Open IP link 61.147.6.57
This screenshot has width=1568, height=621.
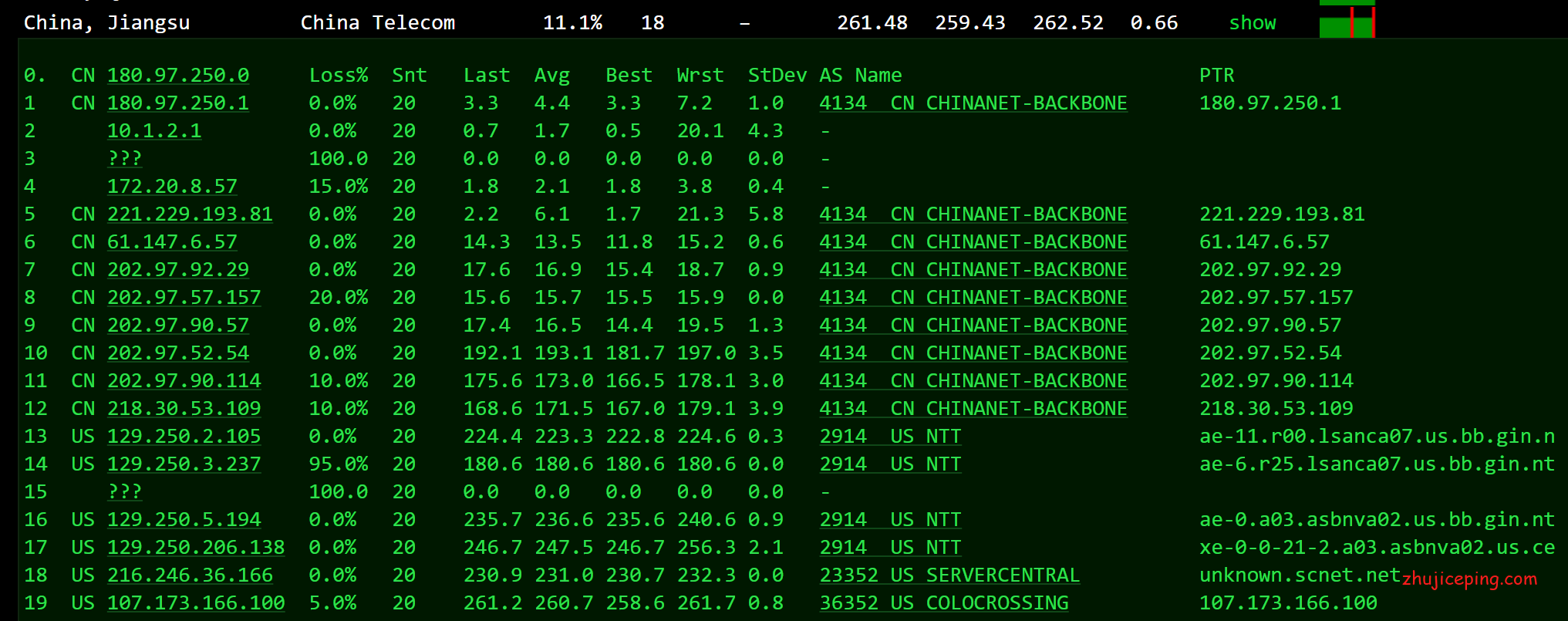click(x=172, y=242)
